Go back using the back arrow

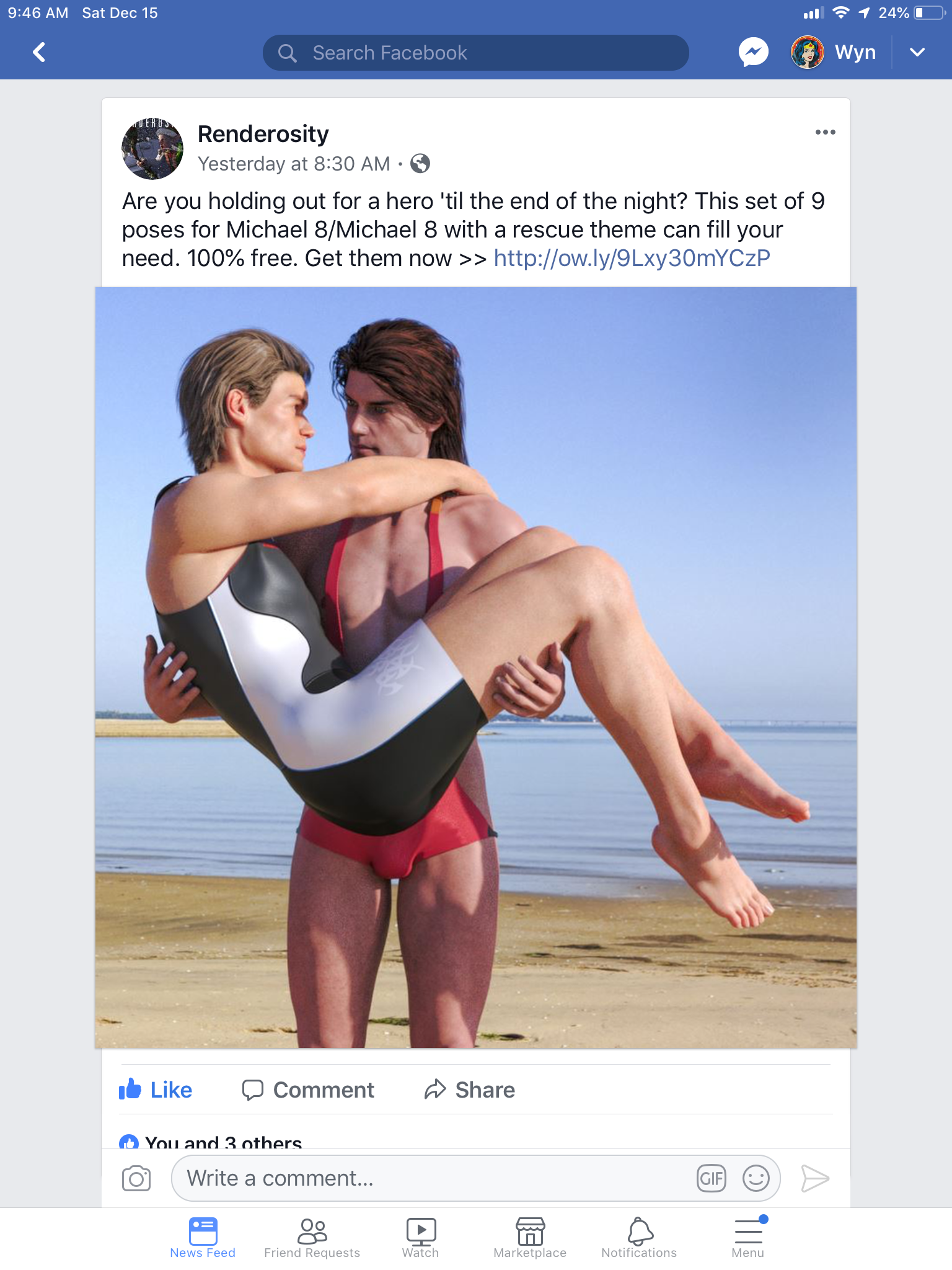[x=39, y=53]
